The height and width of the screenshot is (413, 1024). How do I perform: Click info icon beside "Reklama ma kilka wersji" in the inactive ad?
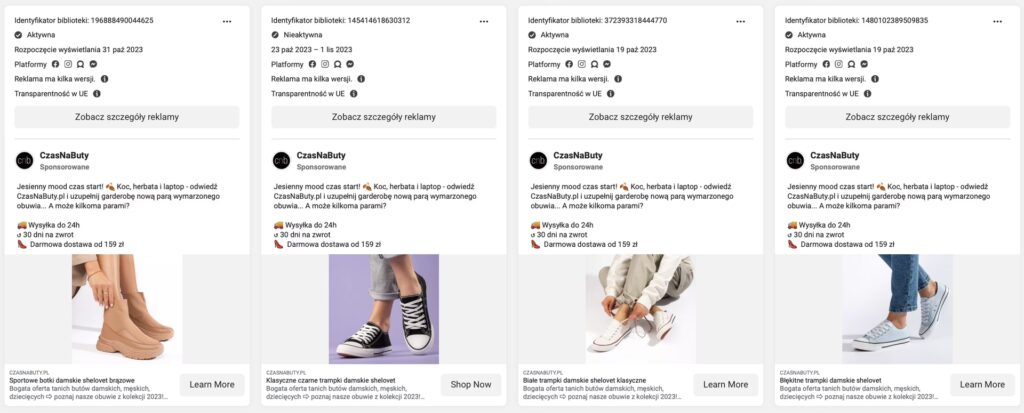pos(361,79)
